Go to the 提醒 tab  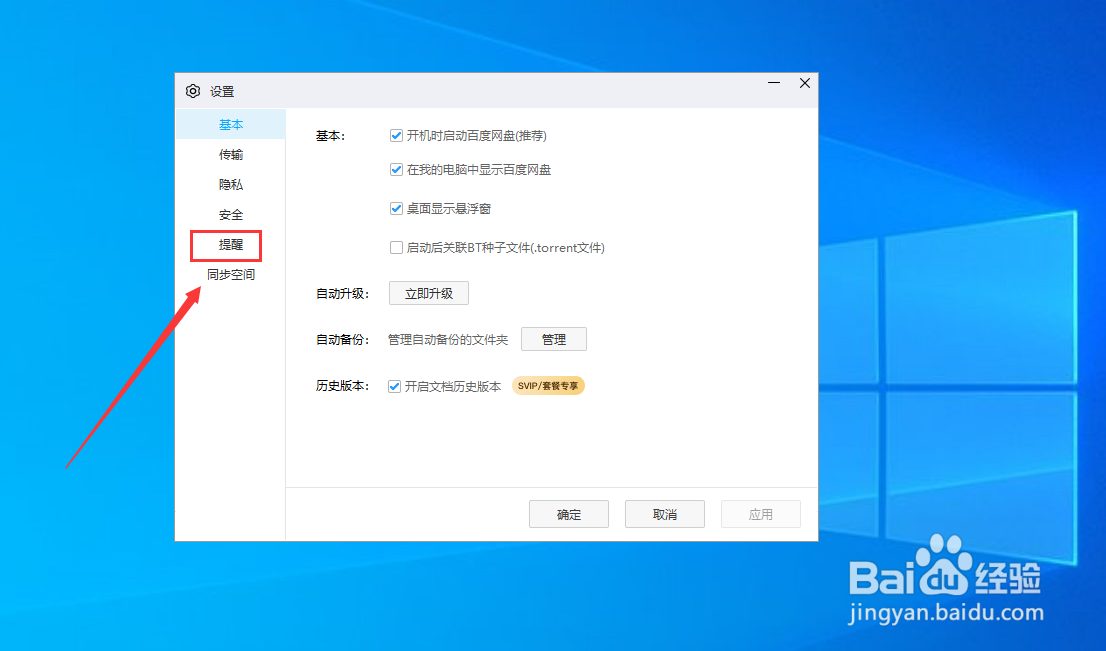pyautogui.click(x=230, y=245)
